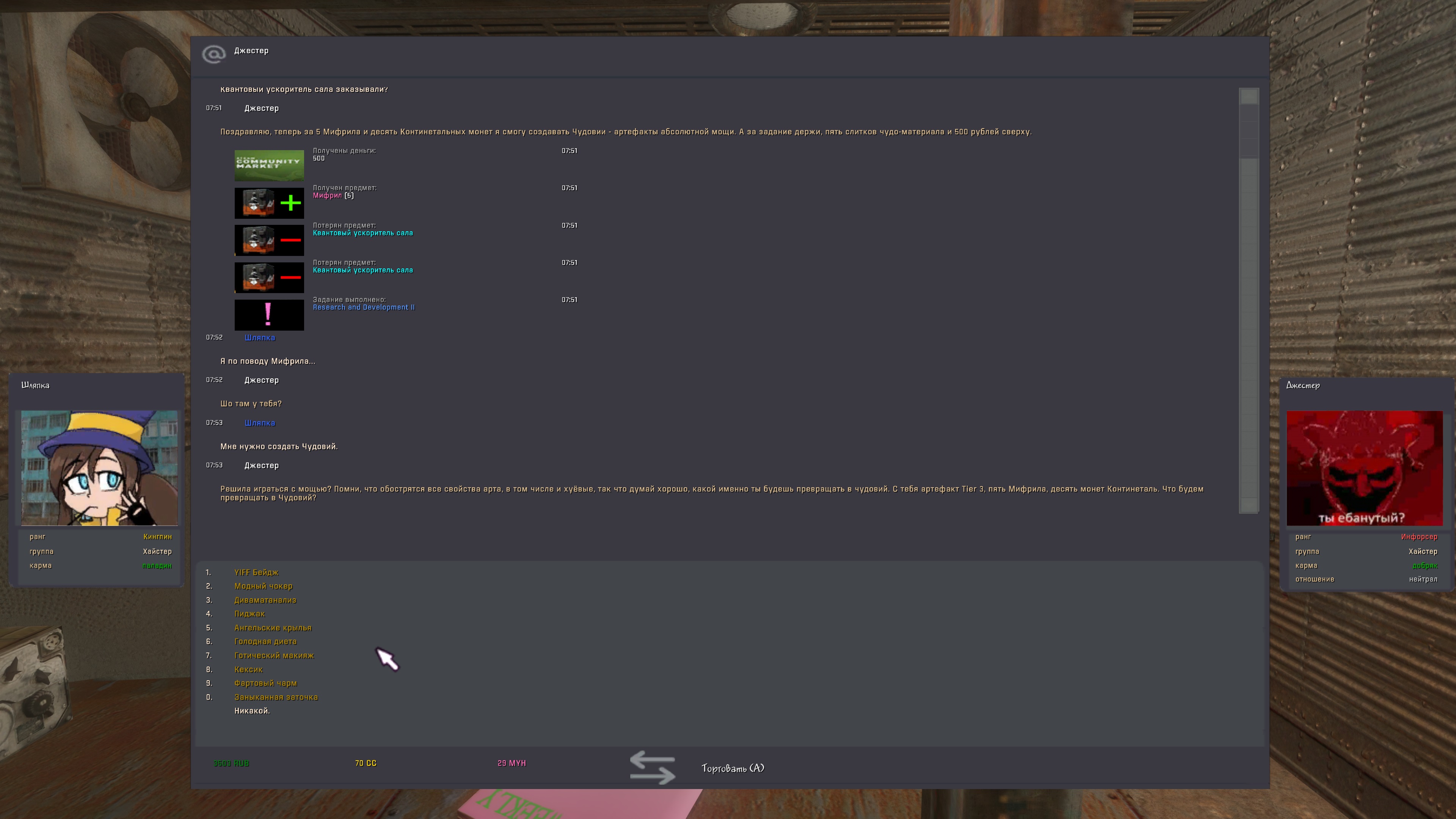Click Шляпка's character portrait

pyautogui.click(x=99, y=468)
